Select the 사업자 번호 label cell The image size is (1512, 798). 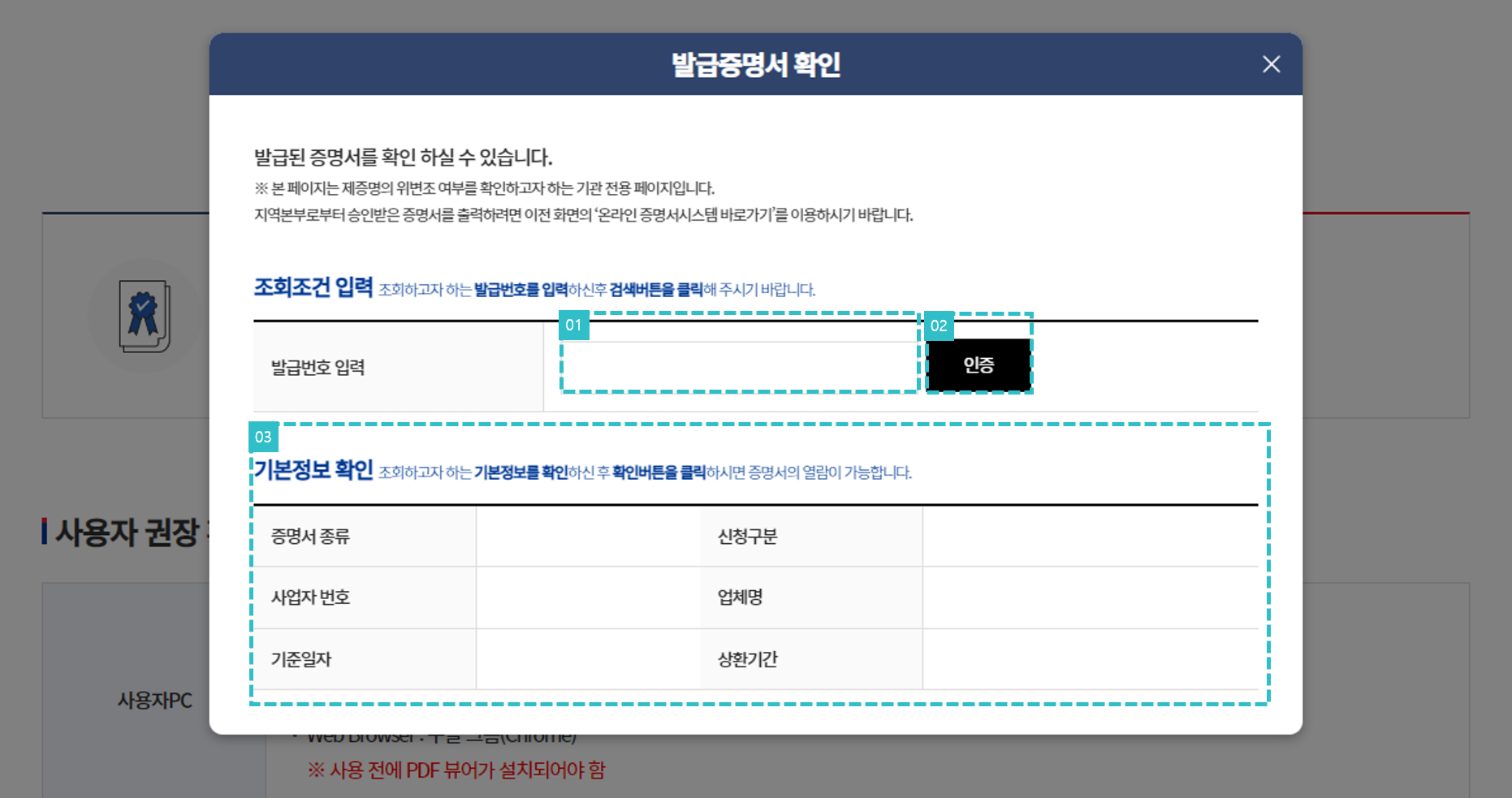[365, 597]
